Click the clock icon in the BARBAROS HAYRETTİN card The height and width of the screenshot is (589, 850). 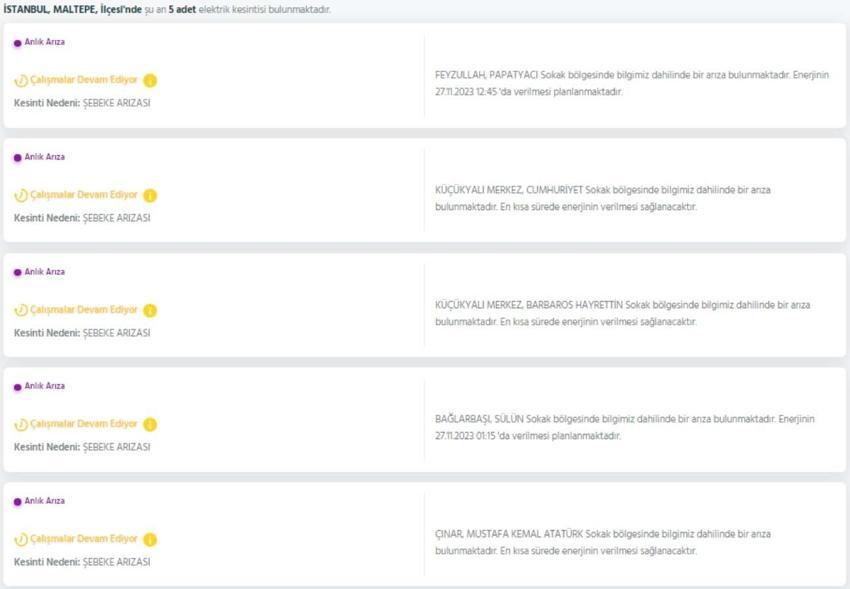coord(21,310)
